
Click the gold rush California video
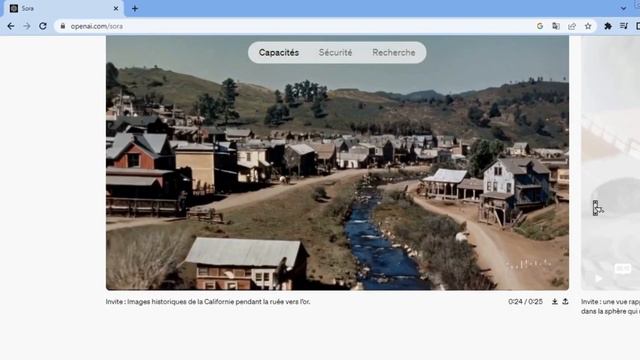pos(337,163)
